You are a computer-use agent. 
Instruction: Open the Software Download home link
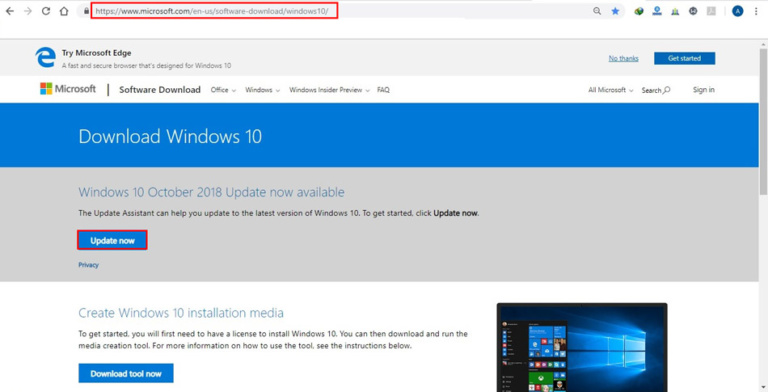click(x=160, y=90)
